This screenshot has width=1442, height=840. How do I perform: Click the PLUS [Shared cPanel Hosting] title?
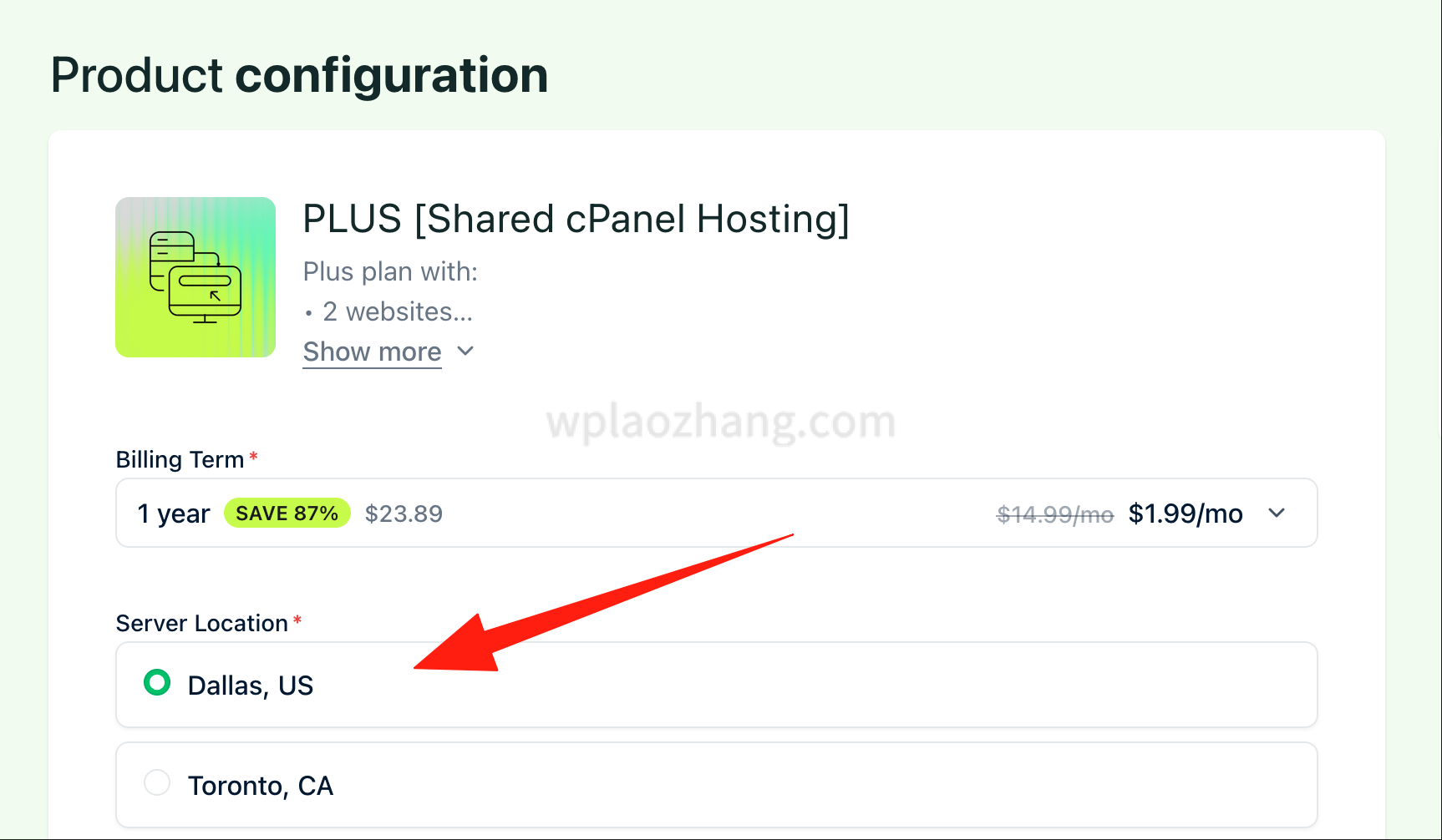(576, 220)
